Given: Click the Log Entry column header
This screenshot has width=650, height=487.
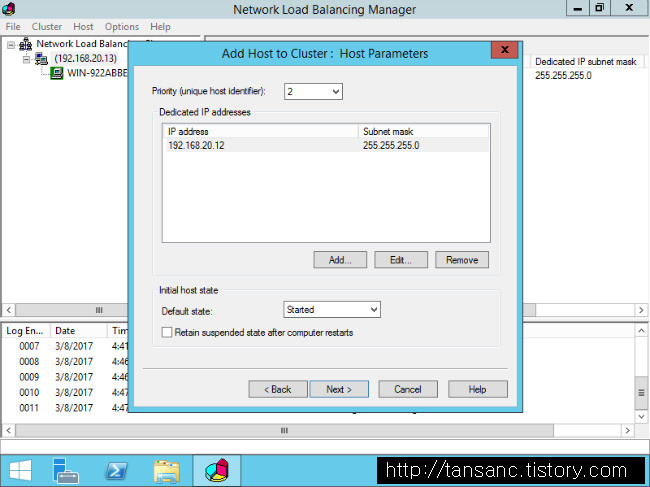Looking at the screenshot, I should [26, 331].
